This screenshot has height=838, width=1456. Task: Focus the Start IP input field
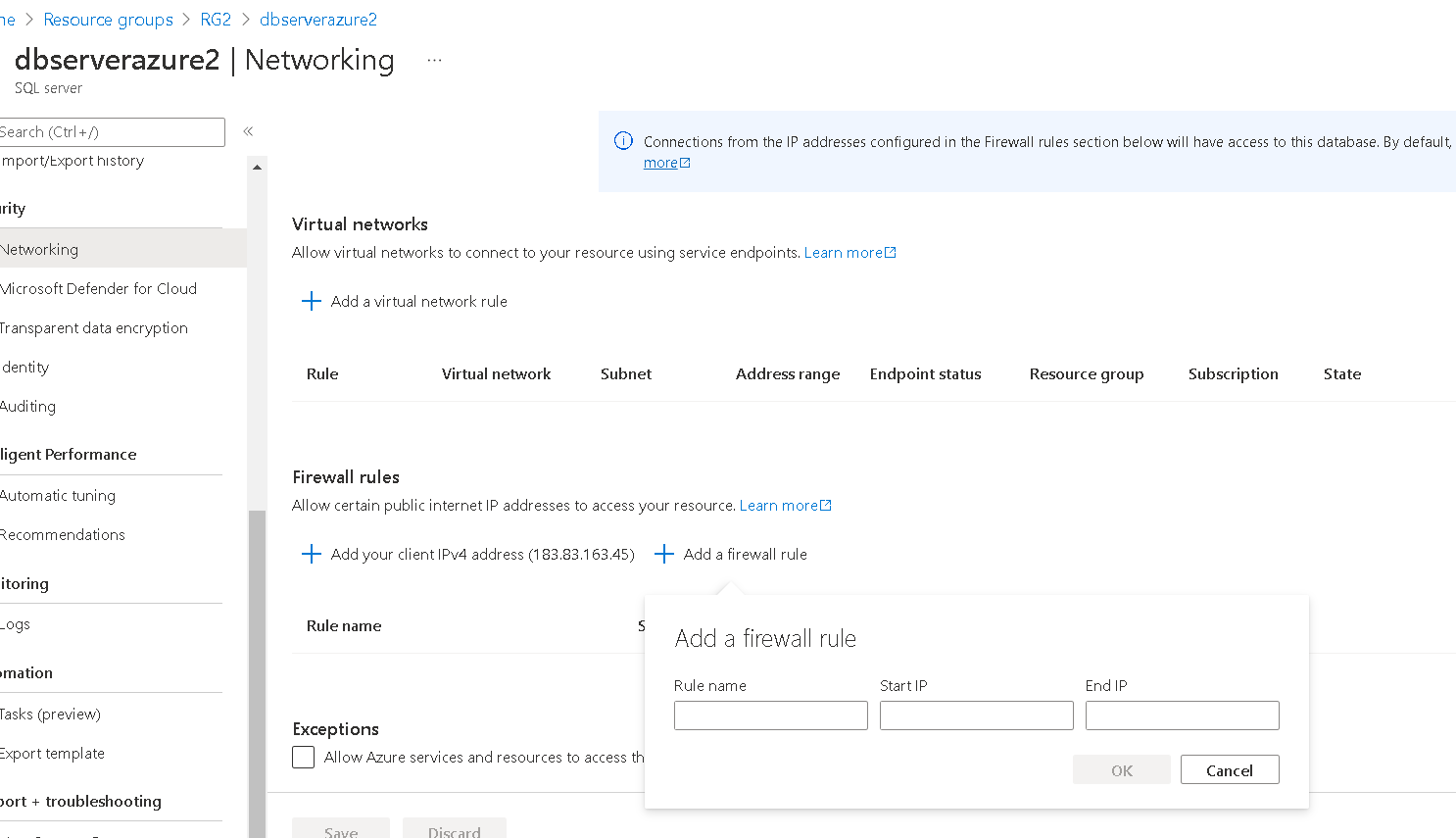[x=977, y=715]
